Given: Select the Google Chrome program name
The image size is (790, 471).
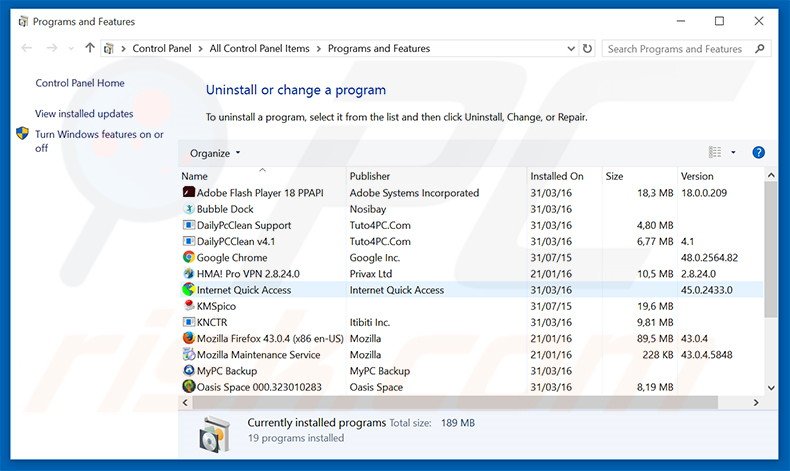Looking at the screenshot, I should coord(232,257).
